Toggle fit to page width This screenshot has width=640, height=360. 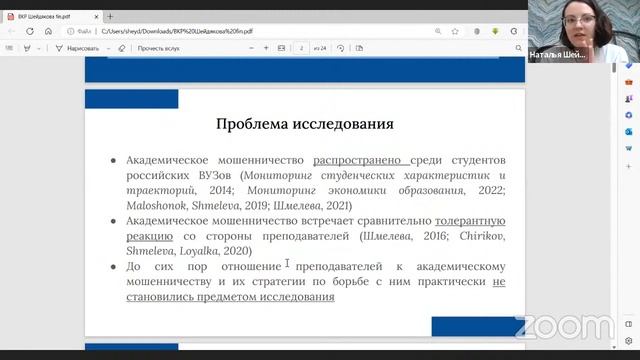coord(281,48)
